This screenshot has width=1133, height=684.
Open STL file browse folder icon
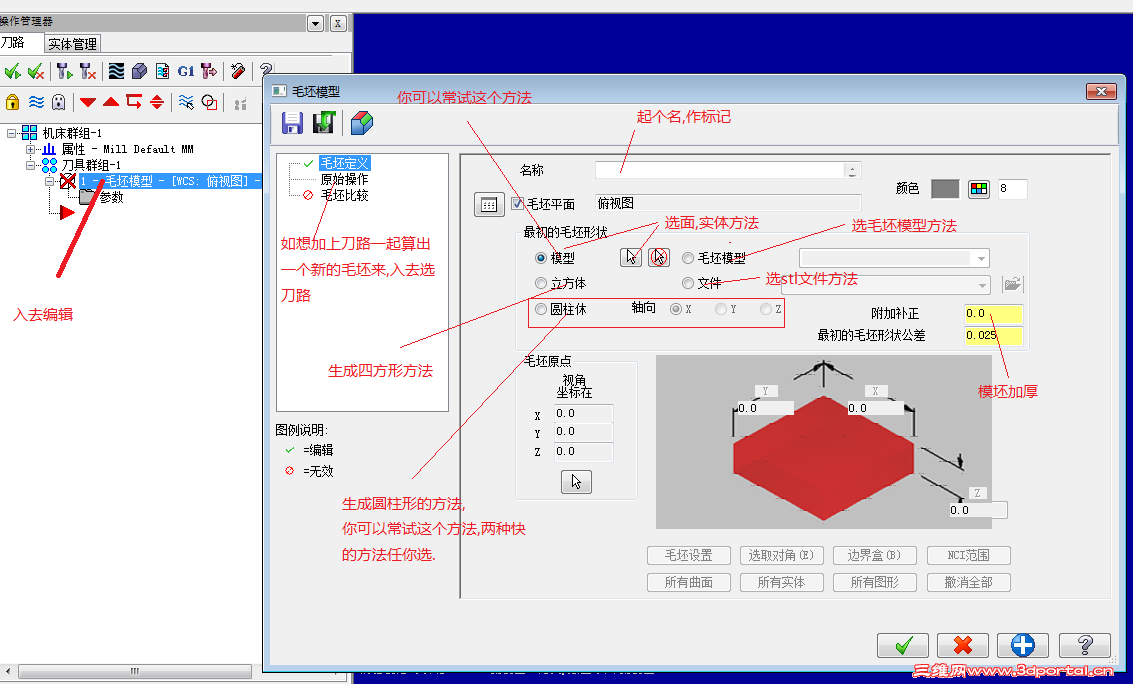coord(1012,284)
